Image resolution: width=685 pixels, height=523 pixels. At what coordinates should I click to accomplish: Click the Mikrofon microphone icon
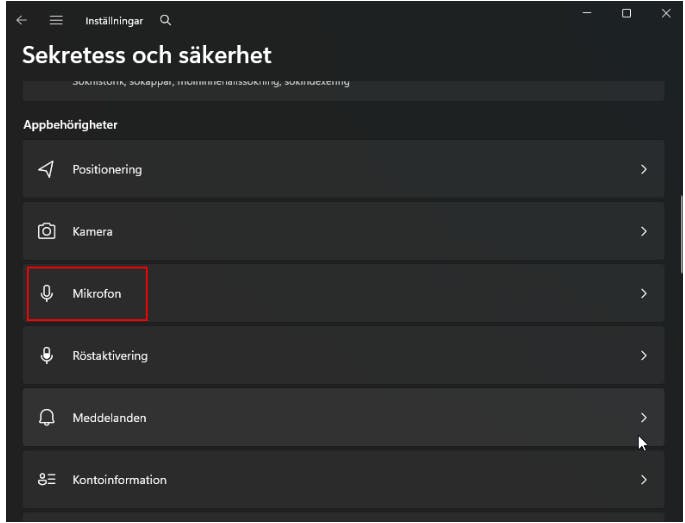[46, 294]
